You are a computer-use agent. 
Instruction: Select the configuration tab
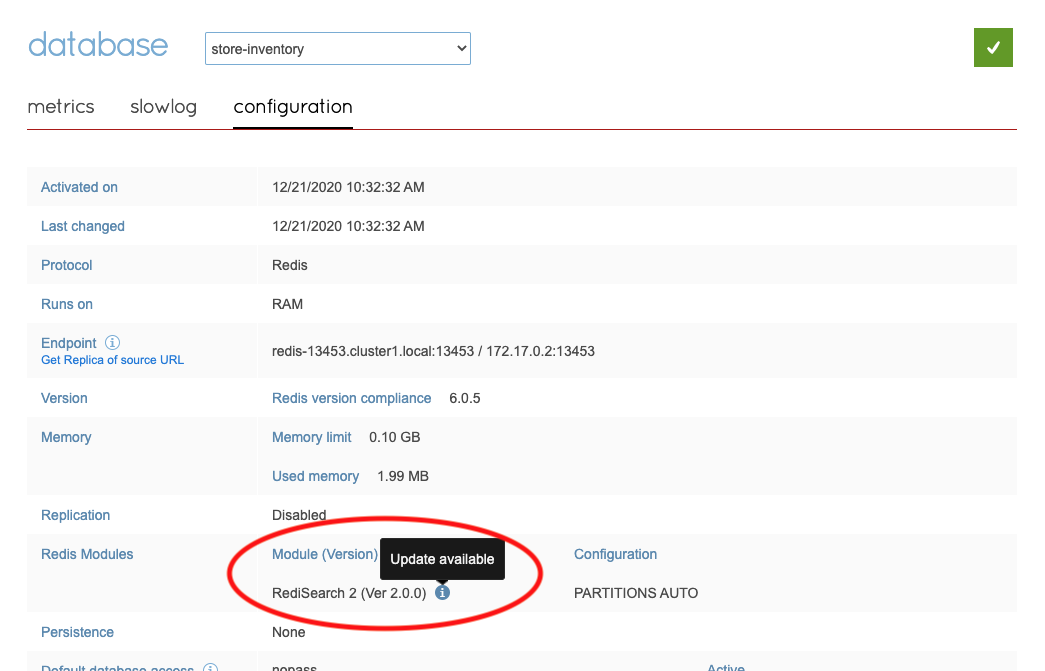tap(293, 107)
